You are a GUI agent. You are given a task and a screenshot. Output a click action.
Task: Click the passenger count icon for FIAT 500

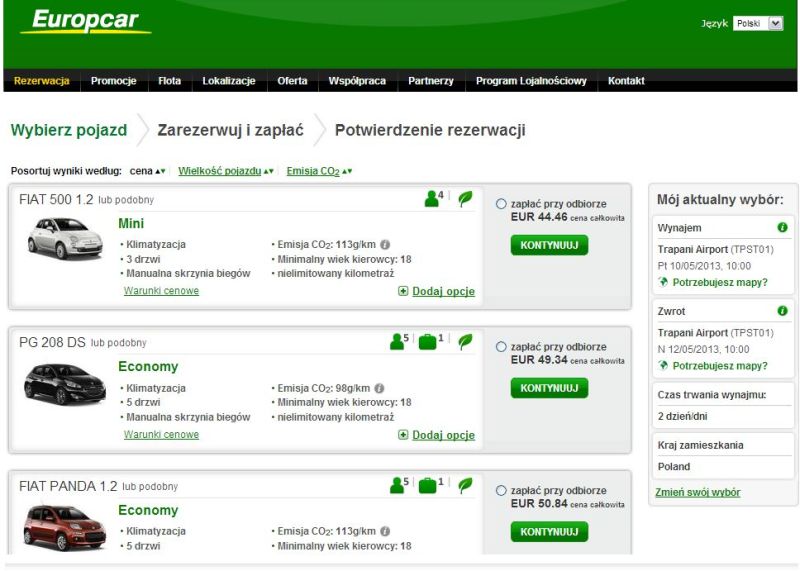434,198
